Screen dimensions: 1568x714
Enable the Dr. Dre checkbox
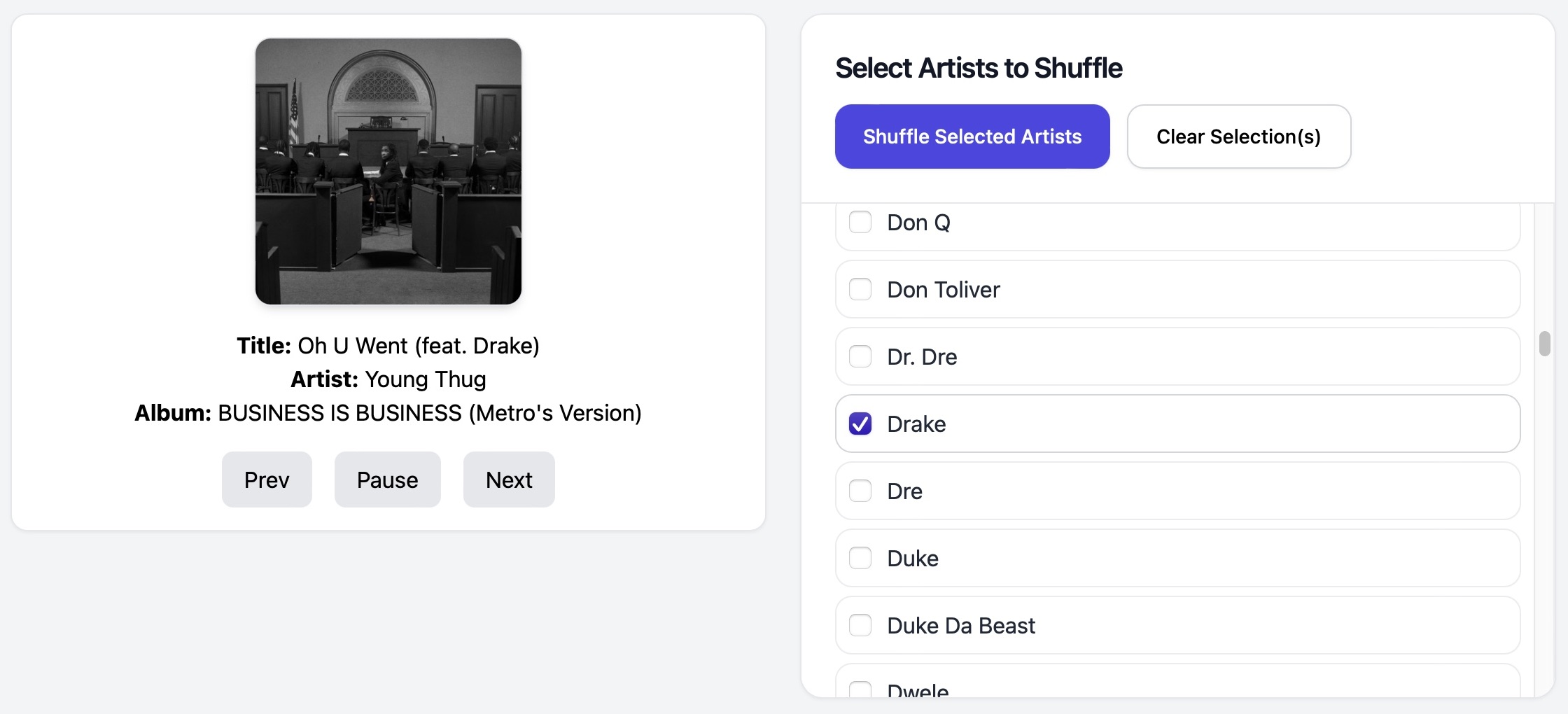tap(860, 356)
